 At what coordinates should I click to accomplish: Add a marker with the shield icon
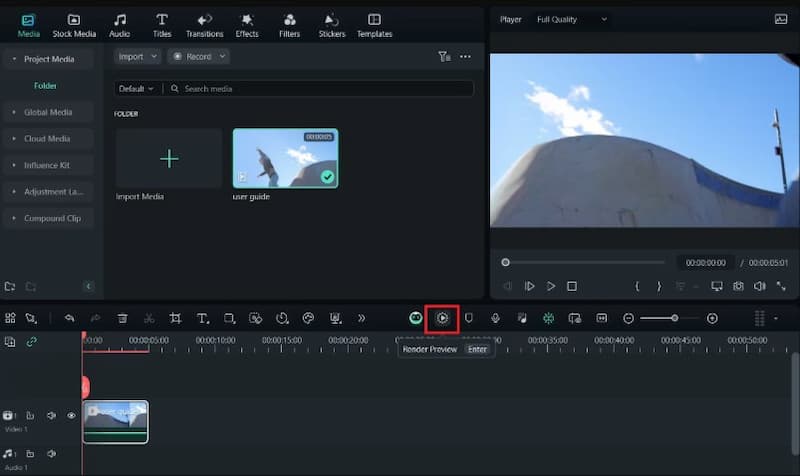pos(469,318)
